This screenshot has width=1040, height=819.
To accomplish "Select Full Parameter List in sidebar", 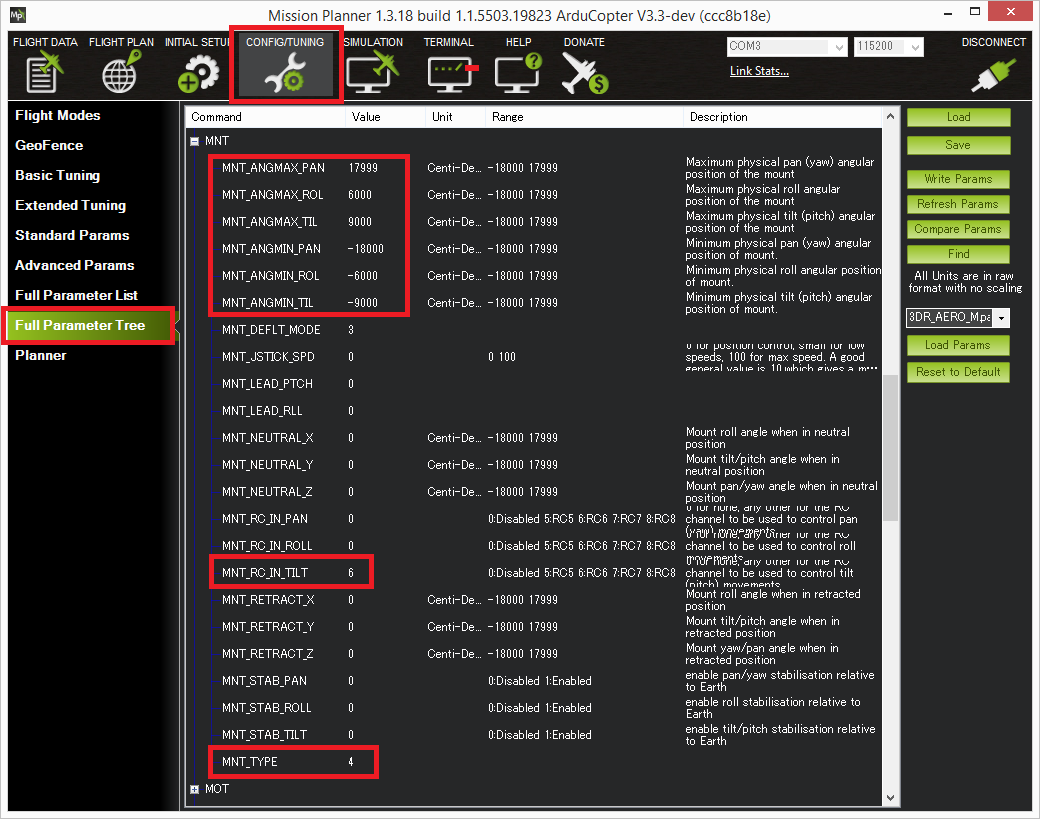I will point(77,296).
